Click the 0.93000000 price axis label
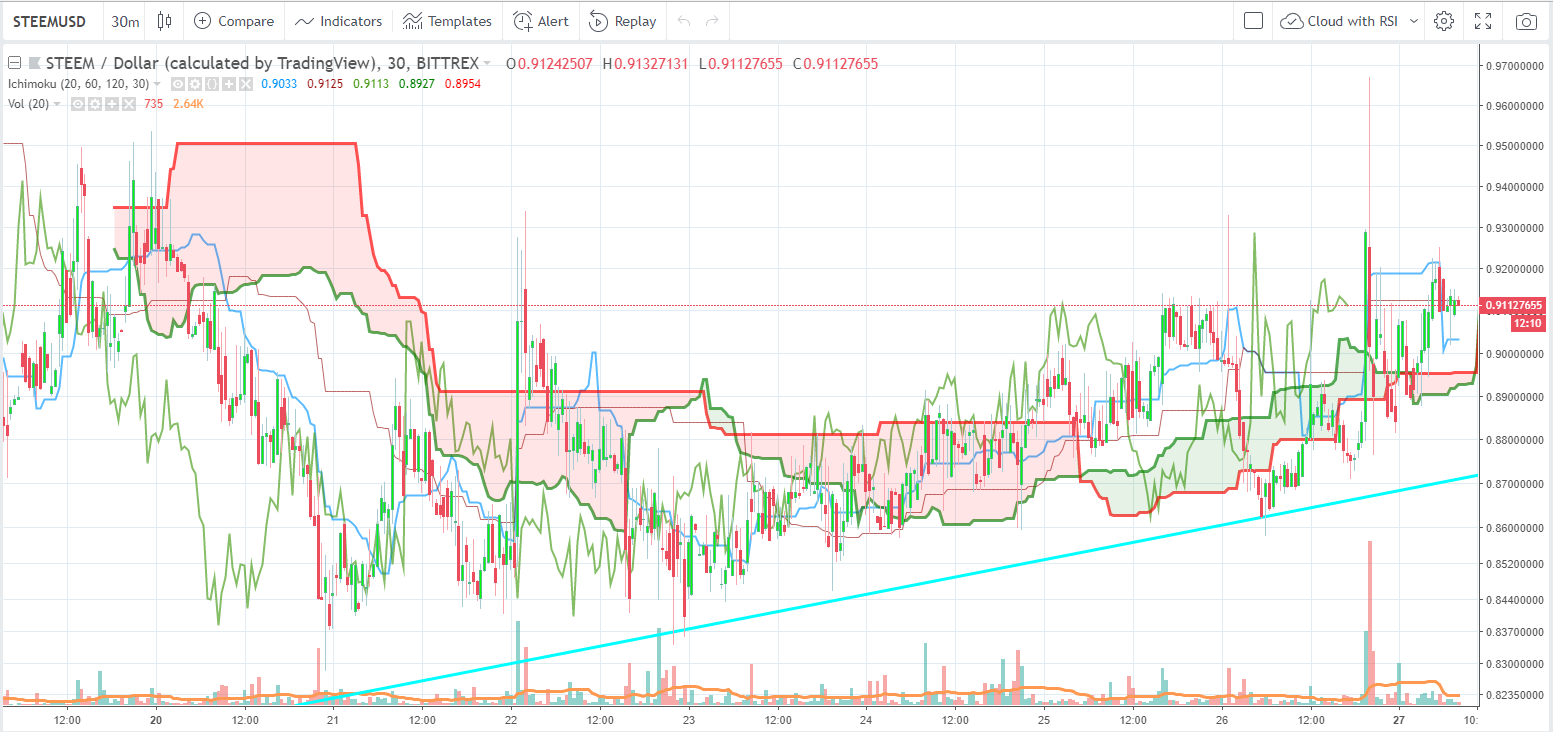The image size is (1553, 732). pyautogui.click(x=1516, y=229)
